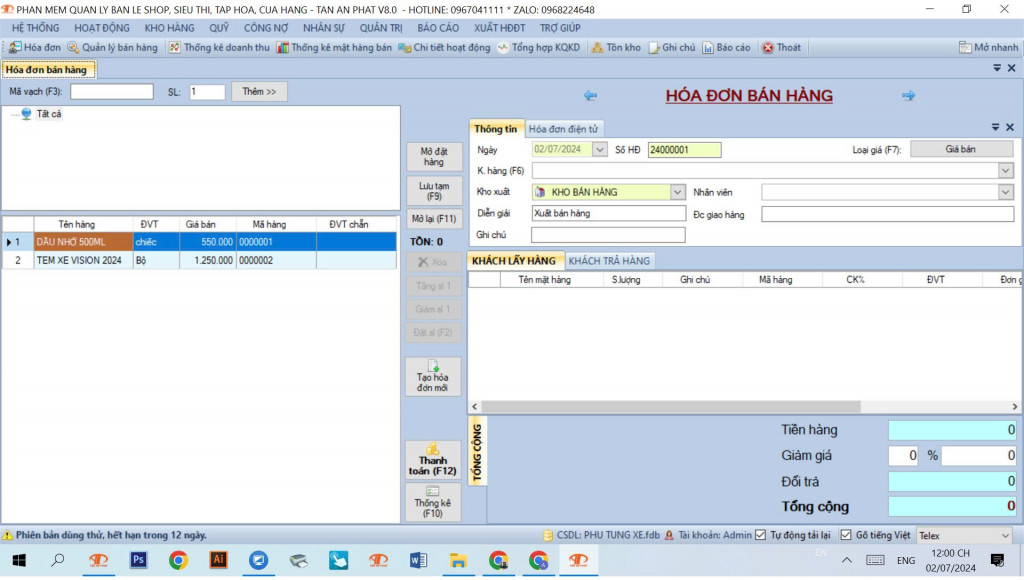Go to next invoice with right arrow
Viewport: 1024px width, 580px height.
(x=908, y=96)
